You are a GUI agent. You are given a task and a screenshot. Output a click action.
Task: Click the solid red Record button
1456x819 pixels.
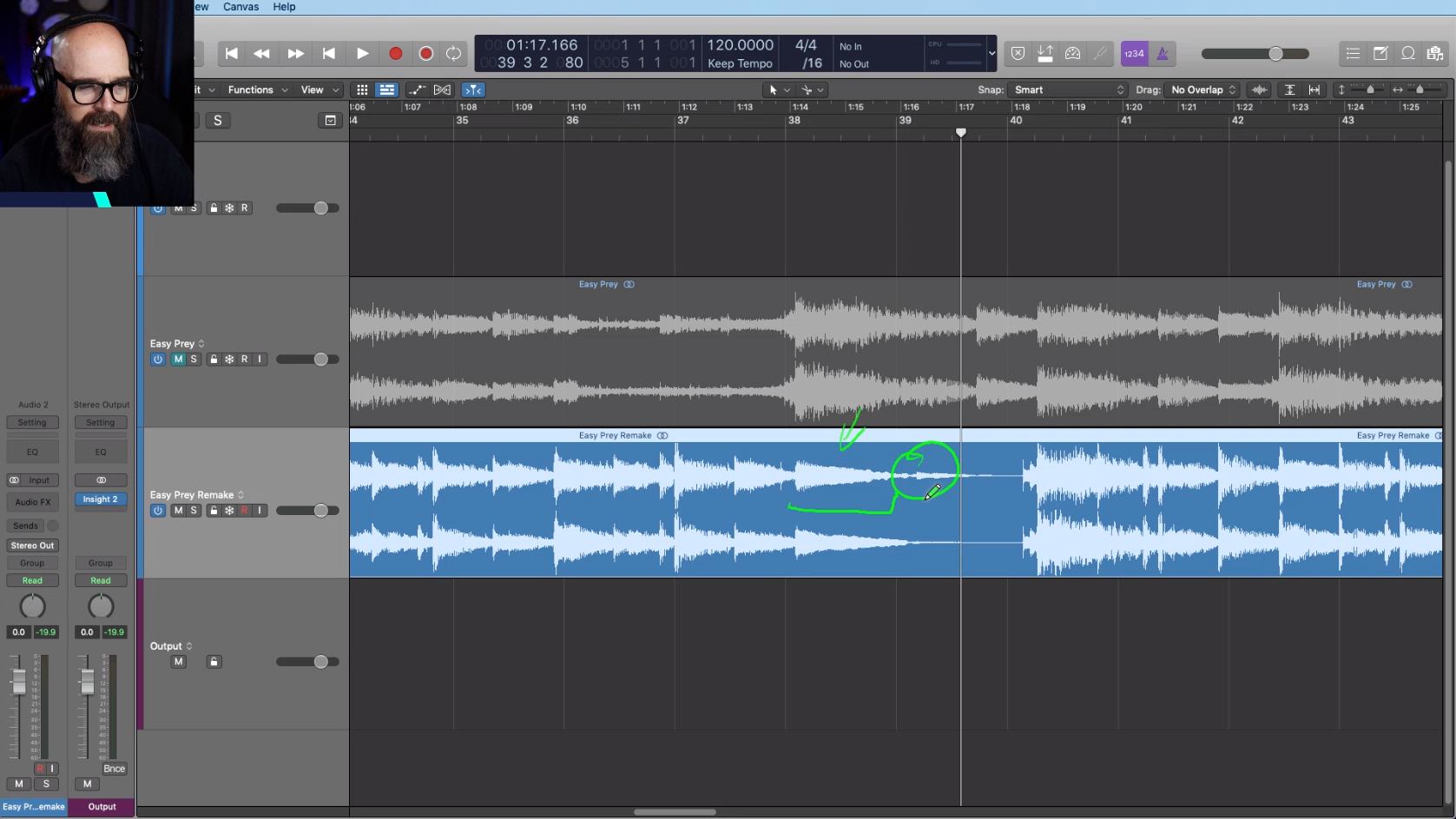click(395, 54)
